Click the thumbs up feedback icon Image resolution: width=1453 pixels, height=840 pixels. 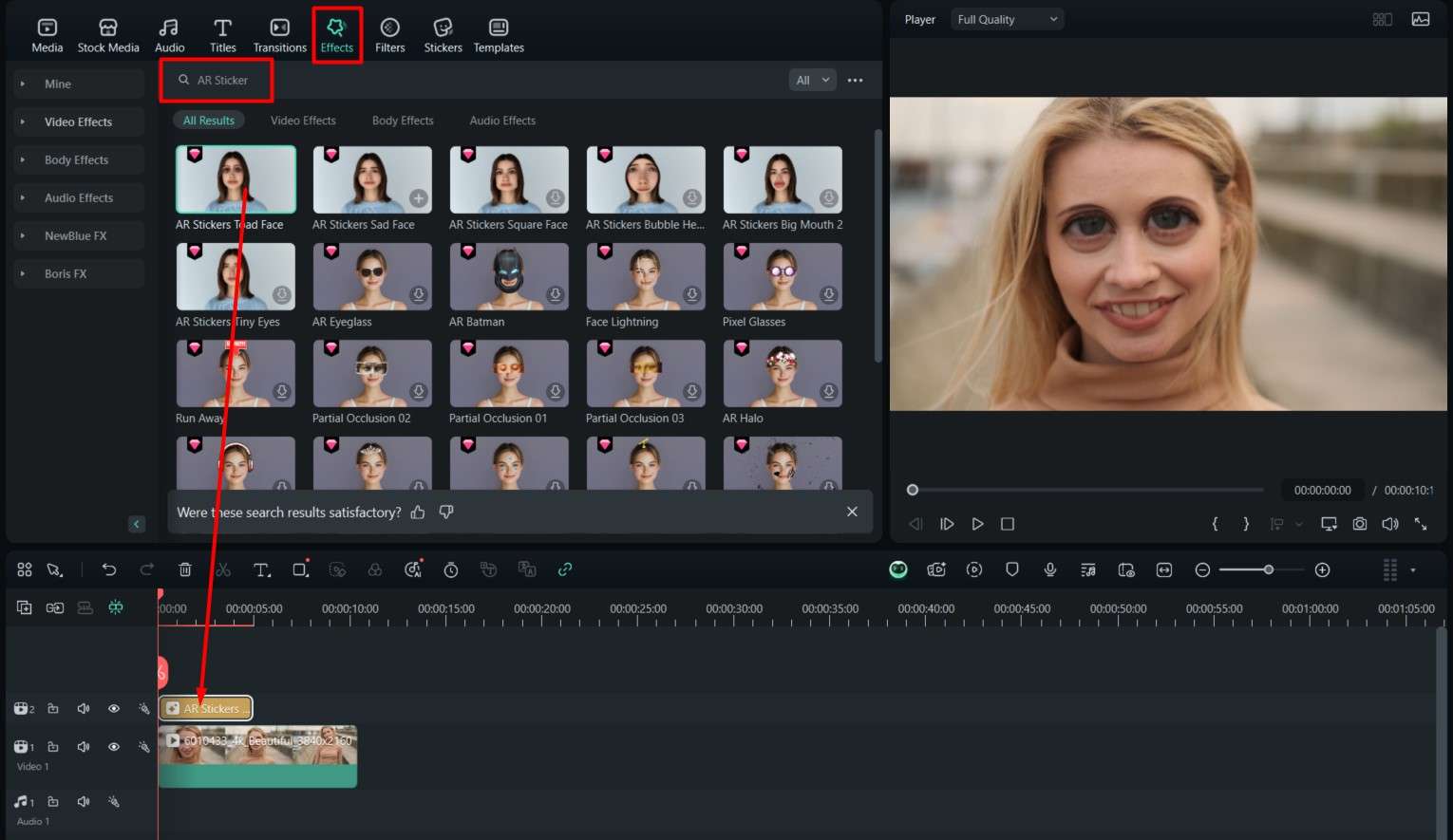point(418,513)
